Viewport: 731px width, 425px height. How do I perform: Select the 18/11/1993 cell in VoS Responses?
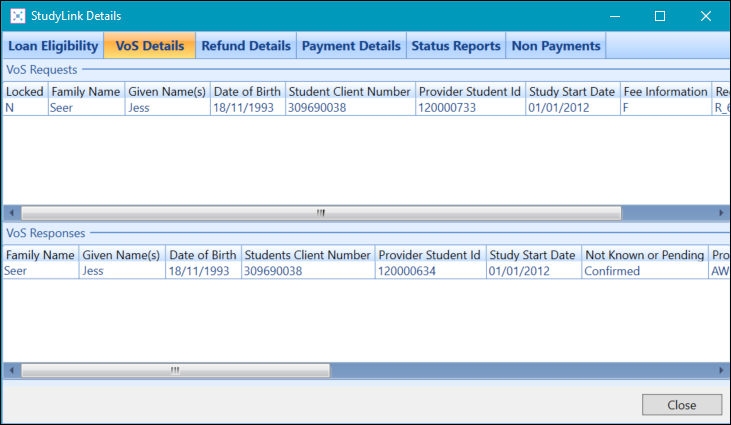(203, 271)
